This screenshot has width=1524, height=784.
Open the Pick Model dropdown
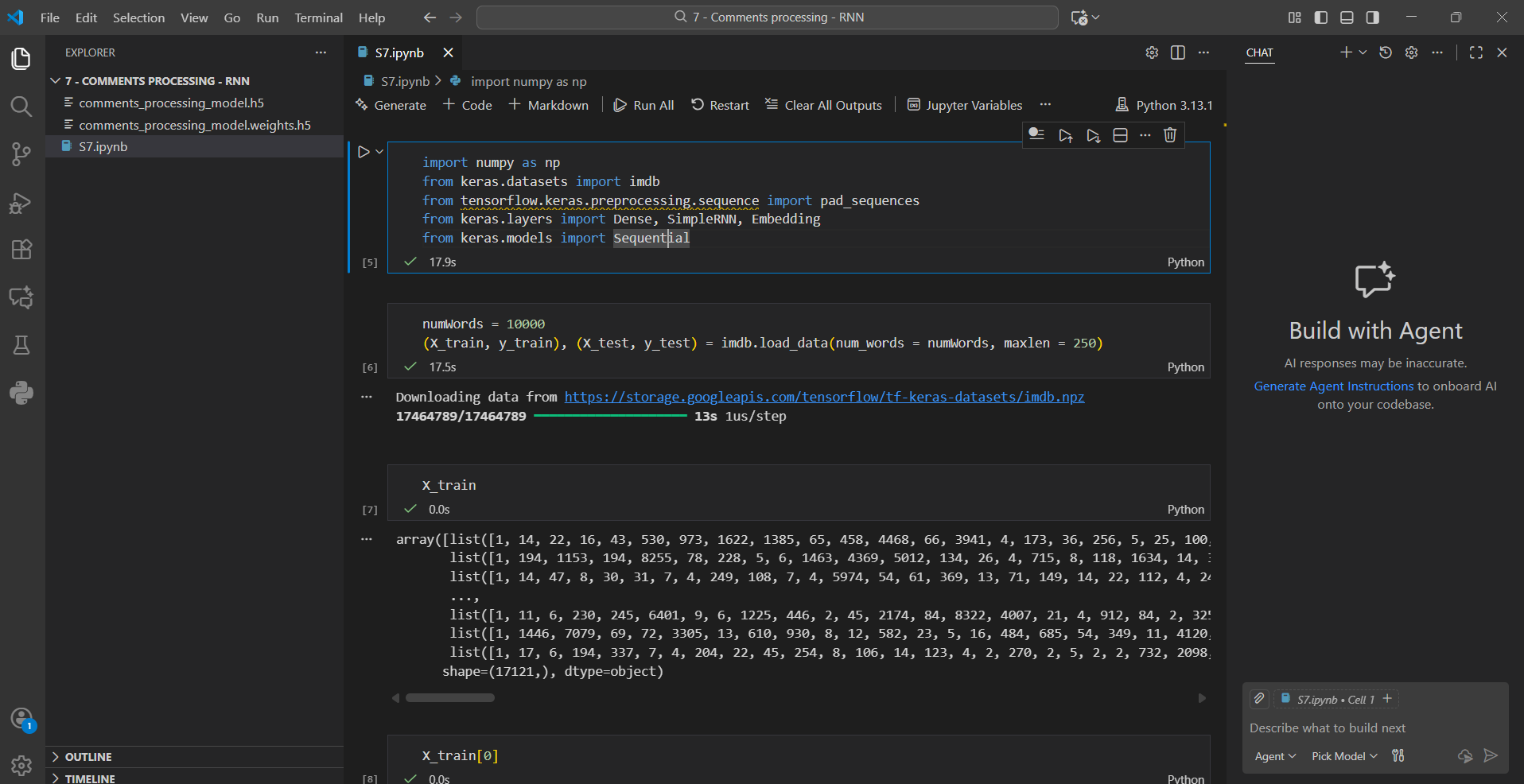1343,756
